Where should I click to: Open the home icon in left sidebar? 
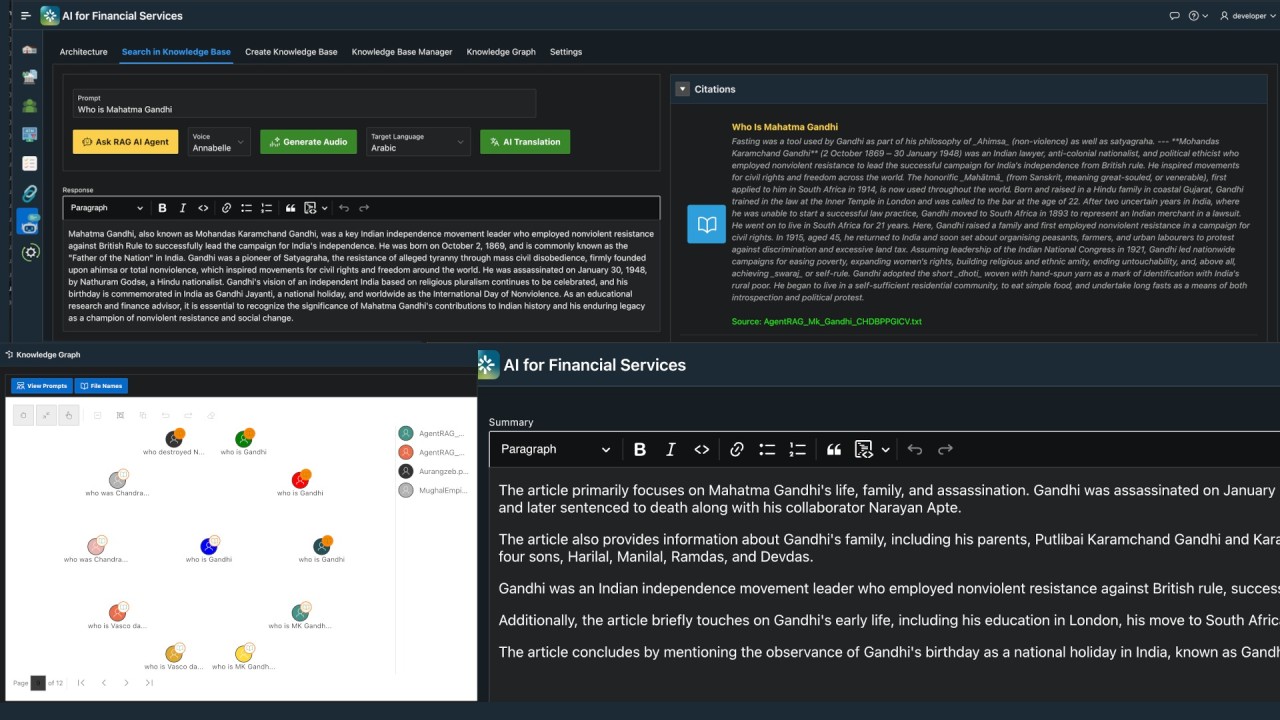pyautogui.click(x=29, y=48)
